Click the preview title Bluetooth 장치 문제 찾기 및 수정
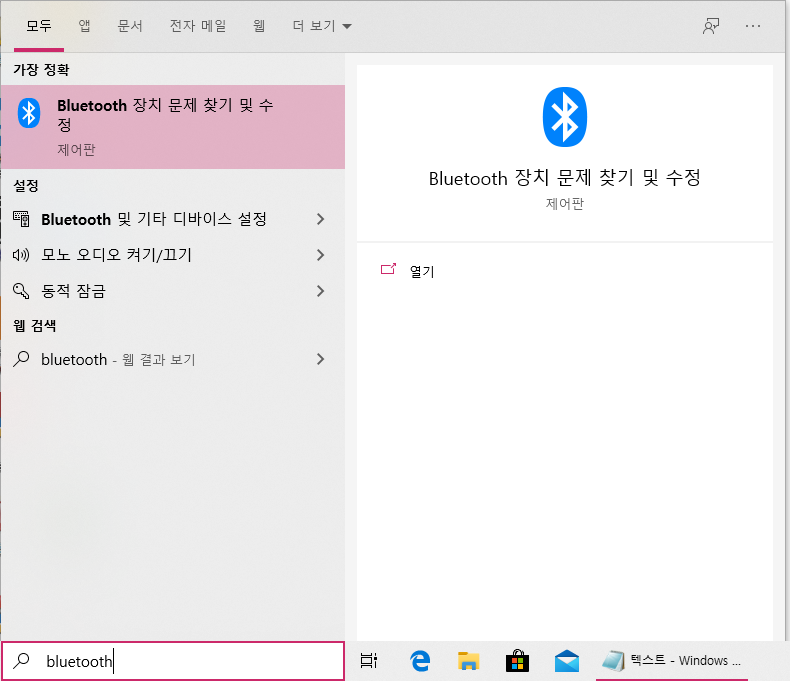 tap(564, 178)
